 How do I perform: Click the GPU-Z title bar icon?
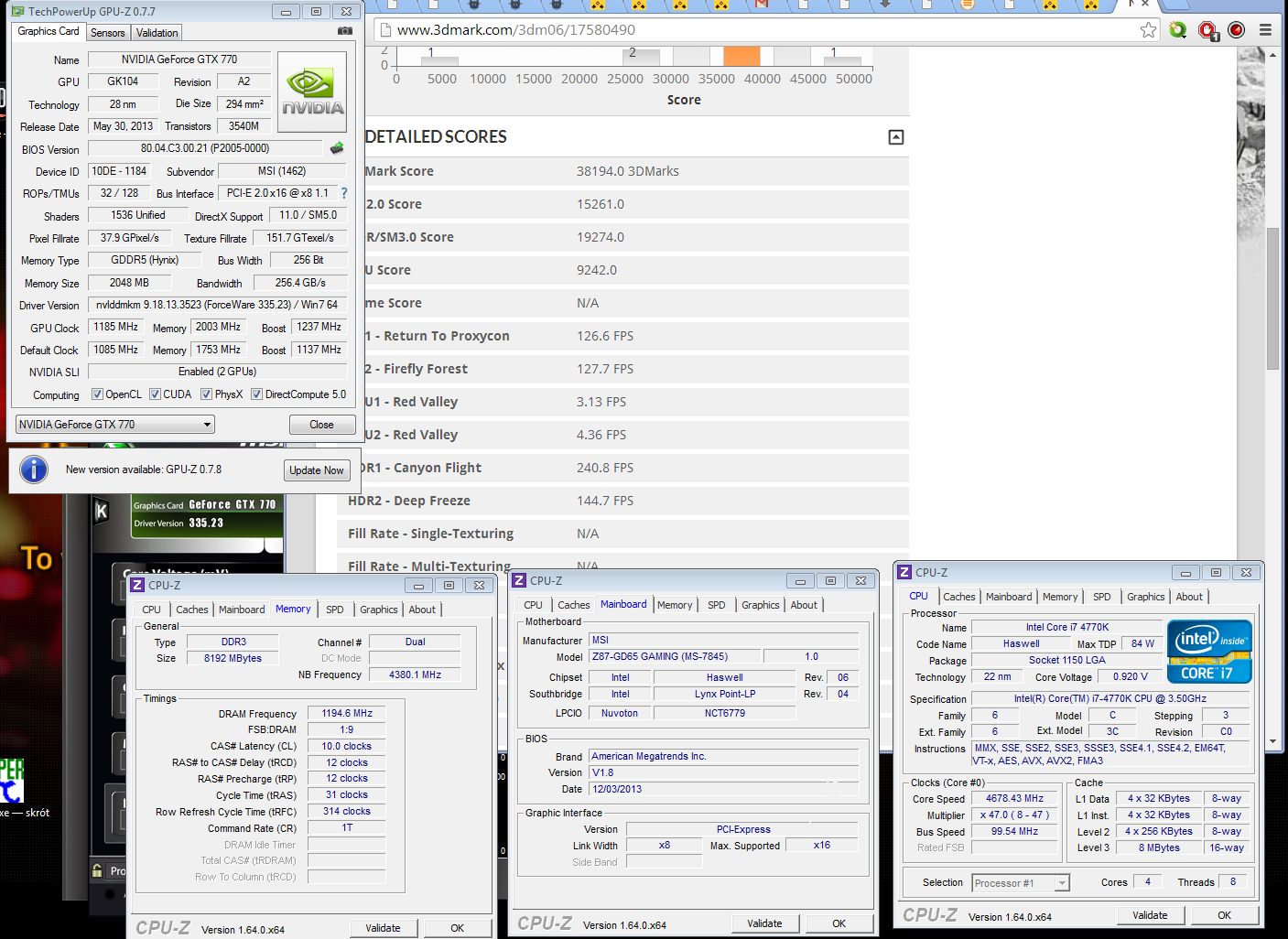(x=19, y=11)
